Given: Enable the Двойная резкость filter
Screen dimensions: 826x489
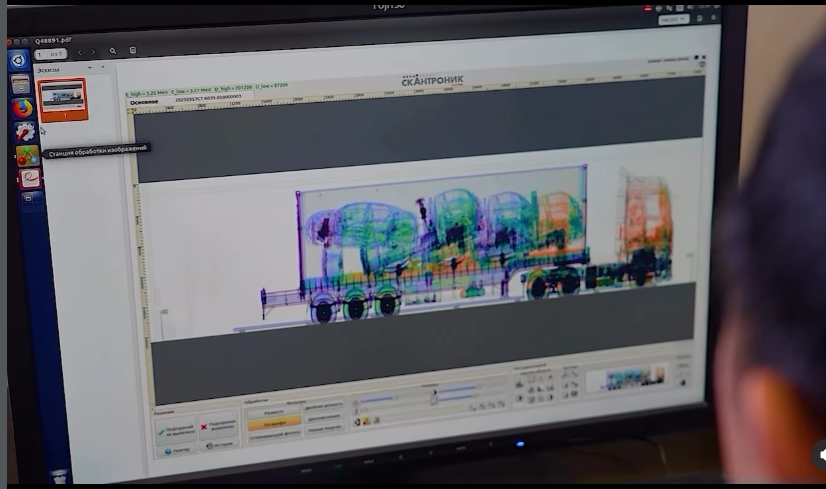Looking at the screenshot, I should [324, 405].
